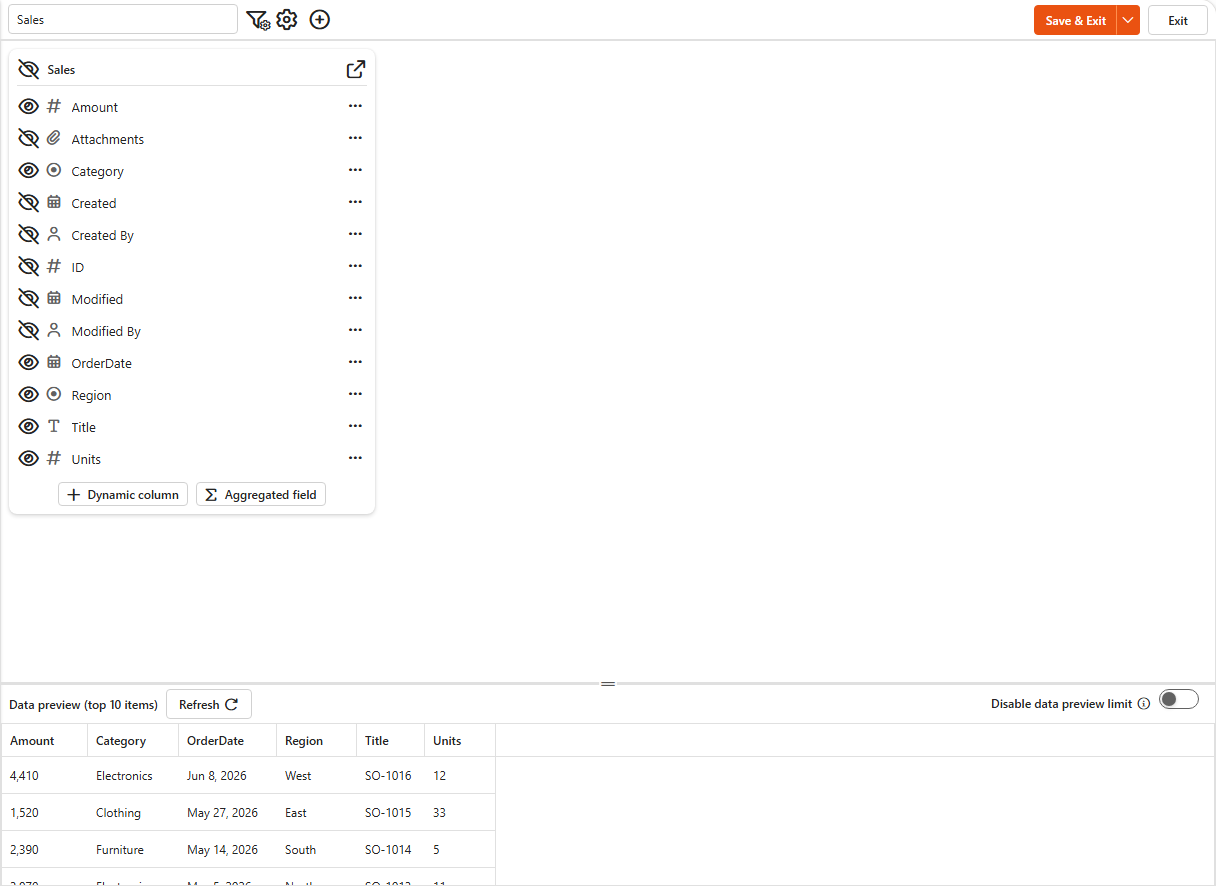
Task: Click the Amount column header
Action: (x=44, y=741)
